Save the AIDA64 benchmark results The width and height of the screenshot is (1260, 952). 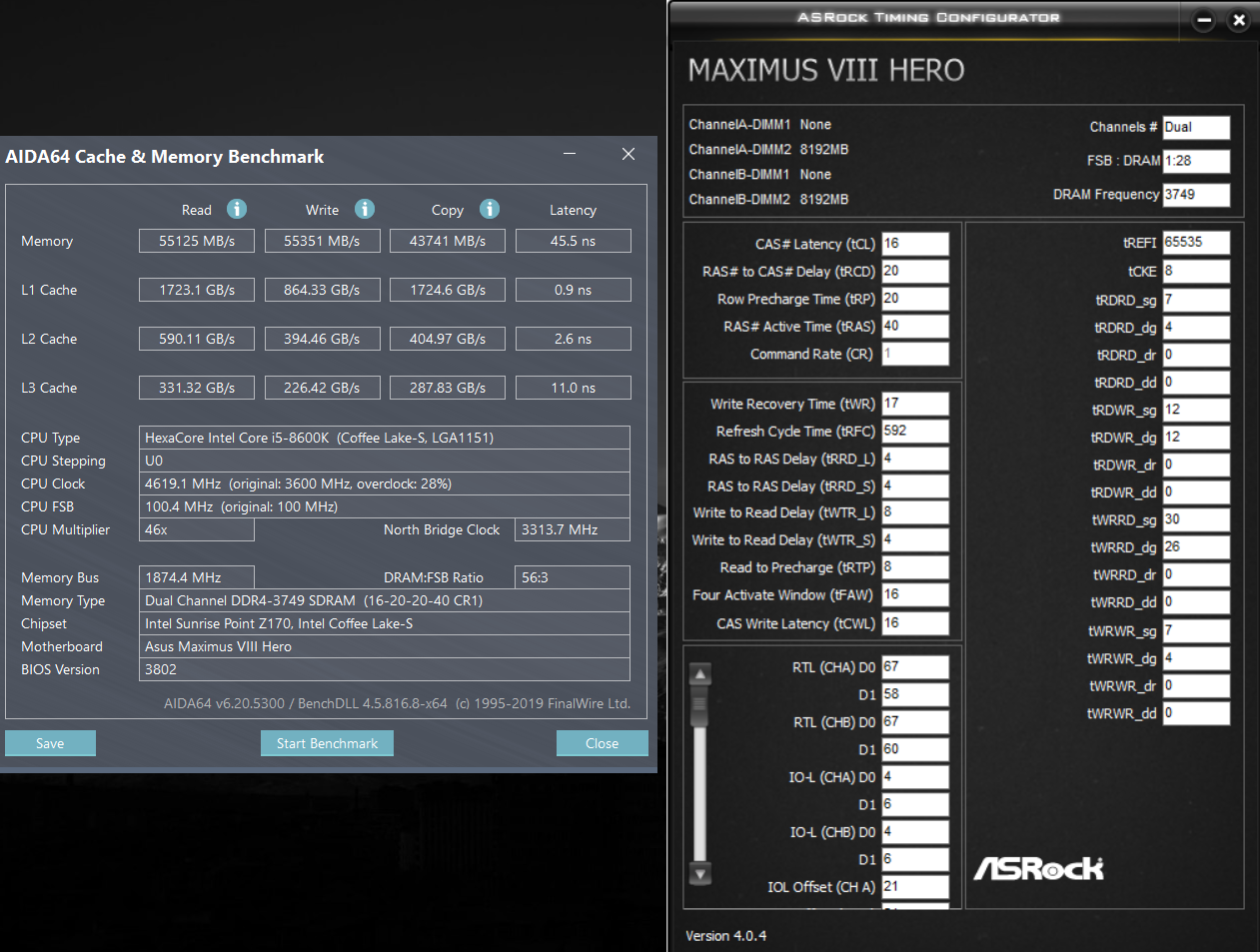click(50, 743)
